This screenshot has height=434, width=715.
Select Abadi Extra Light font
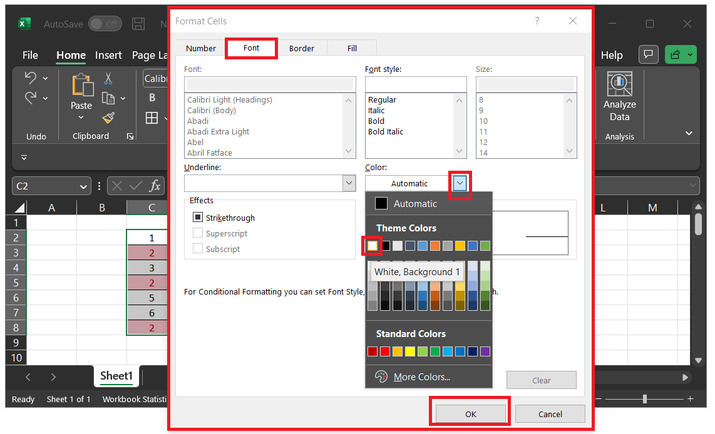tap(218, 132)
